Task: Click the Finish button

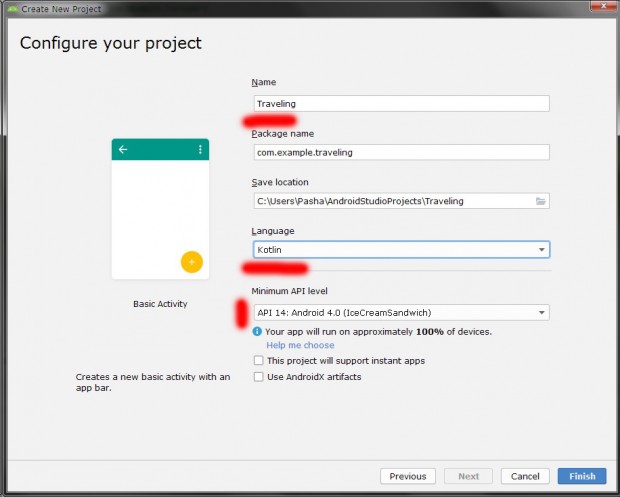Action: [582, 476]
